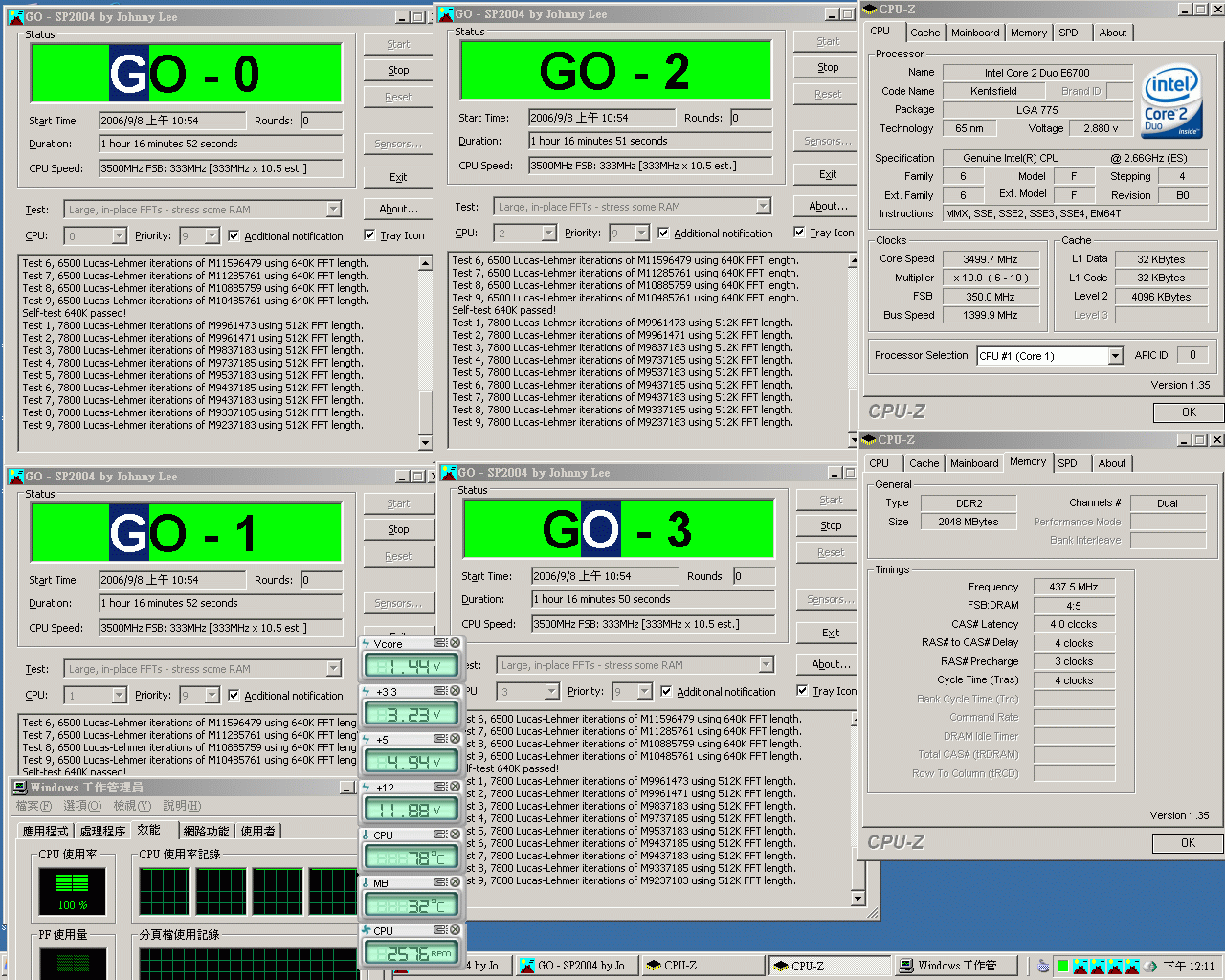The width and height of the screenshot is (1225, 980).
Task: Open the Test dropdown in GO - 2 window
Action: coord(763,207)
